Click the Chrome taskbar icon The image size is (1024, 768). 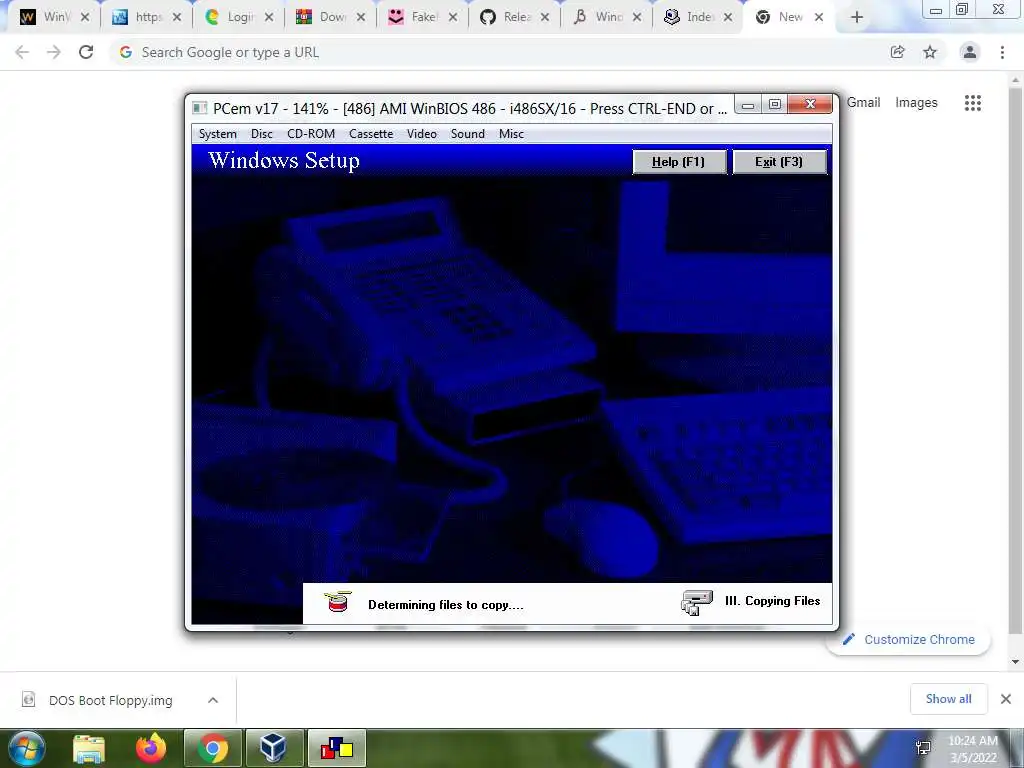click(213, 748)
